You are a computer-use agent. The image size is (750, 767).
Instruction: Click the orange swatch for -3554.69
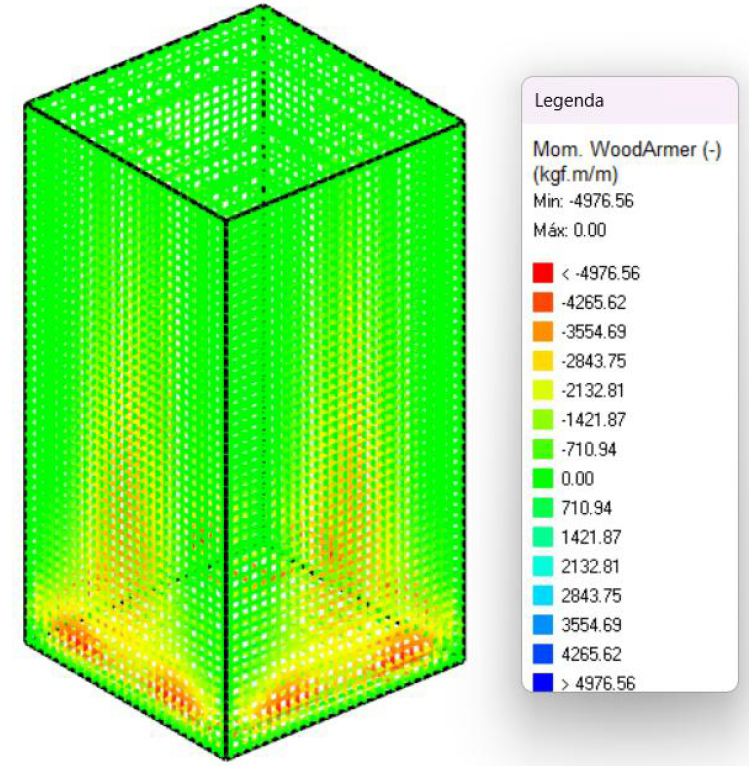pos(543,332)
